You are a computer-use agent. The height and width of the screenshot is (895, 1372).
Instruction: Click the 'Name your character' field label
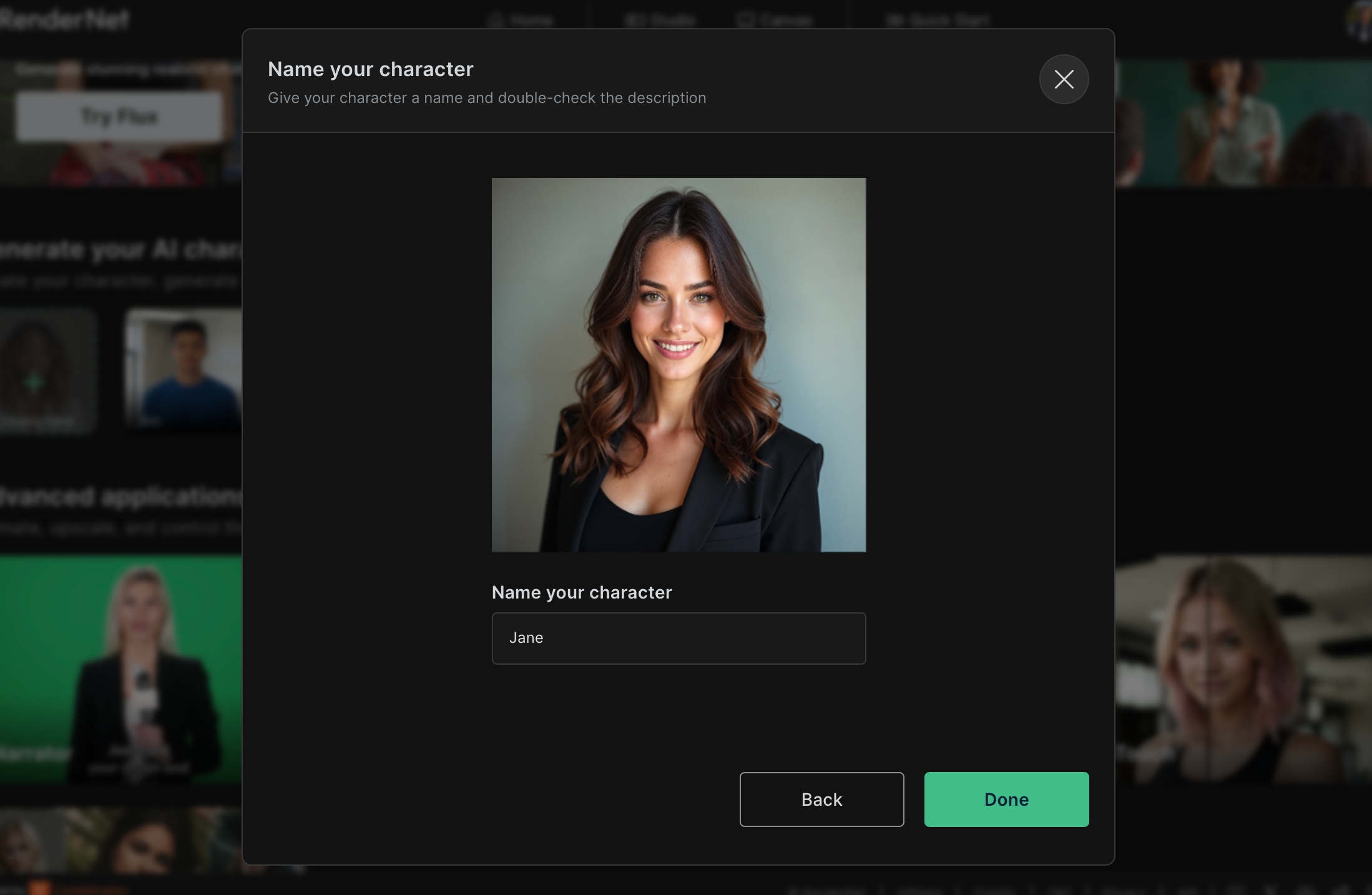point(582,592)
